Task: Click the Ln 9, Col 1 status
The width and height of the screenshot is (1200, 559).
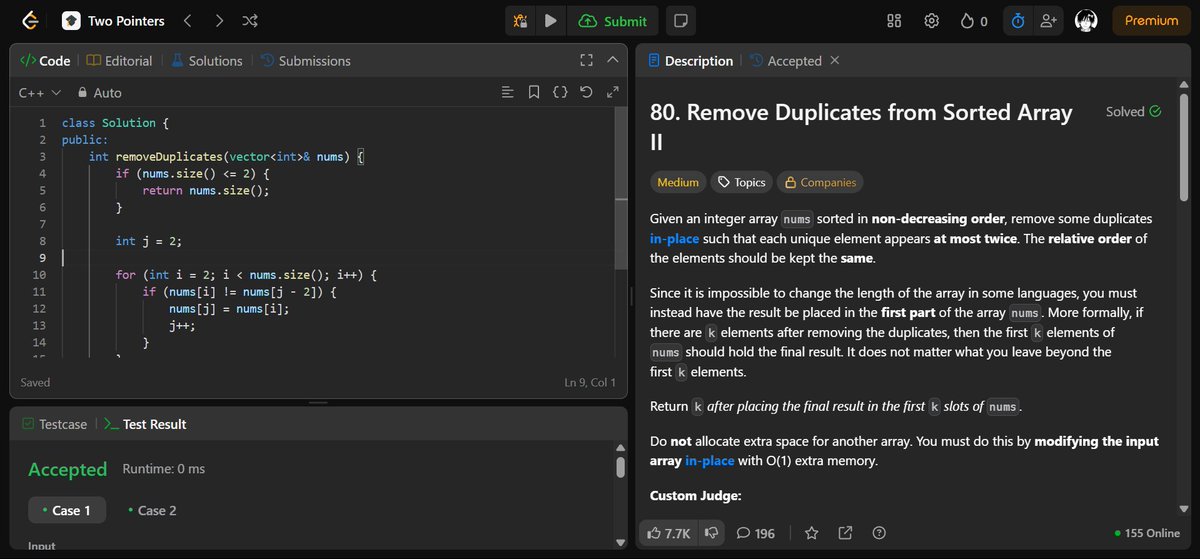Action: tap(590, 382)
